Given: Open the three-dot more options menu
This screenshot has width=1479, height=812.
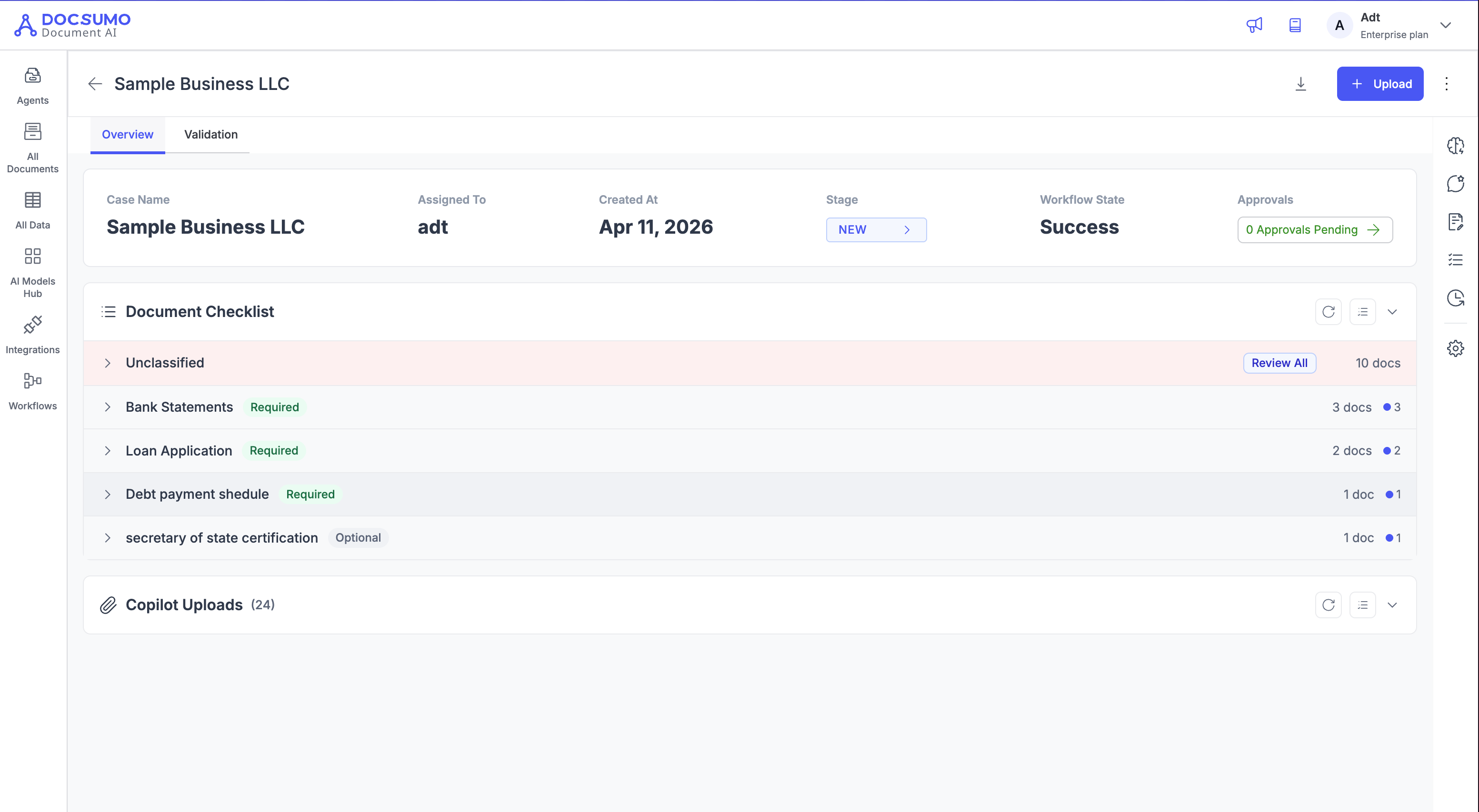Looking at the screenshot, I should click(1447, 84).
